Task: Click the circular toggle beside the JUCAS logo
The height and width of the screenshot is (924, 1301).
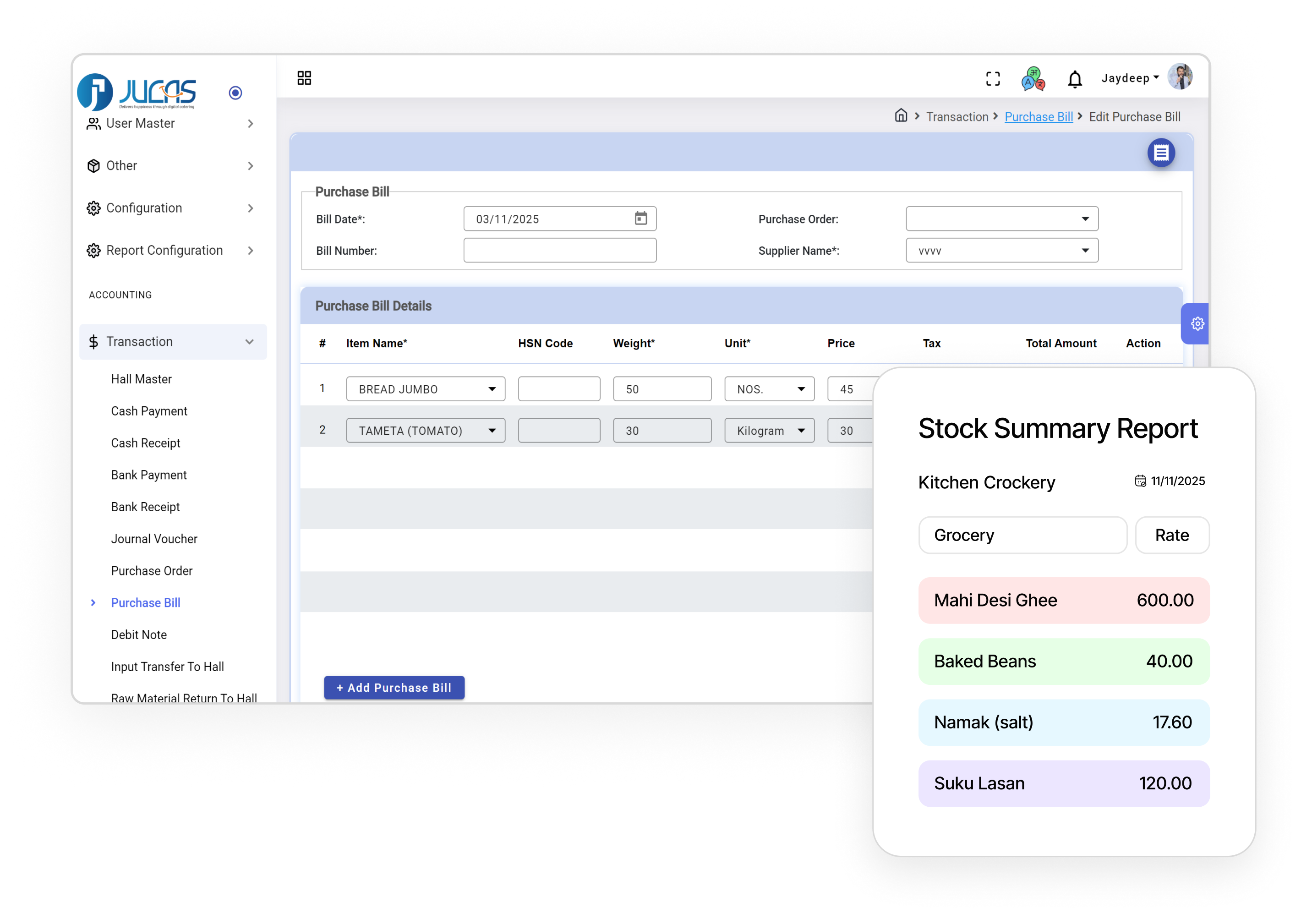Action: click(235, 93)
